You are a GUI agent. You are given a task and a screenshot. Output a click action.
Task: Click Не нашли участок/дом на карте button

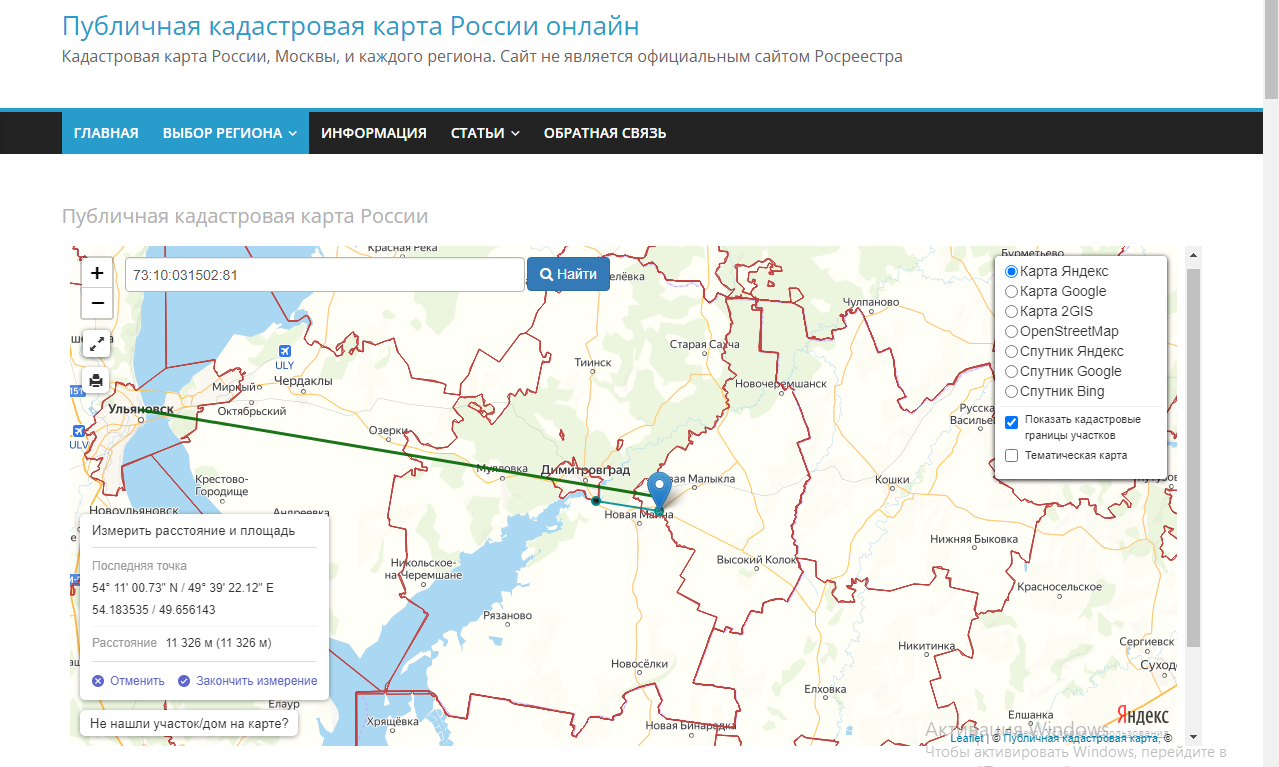[189, 723]
